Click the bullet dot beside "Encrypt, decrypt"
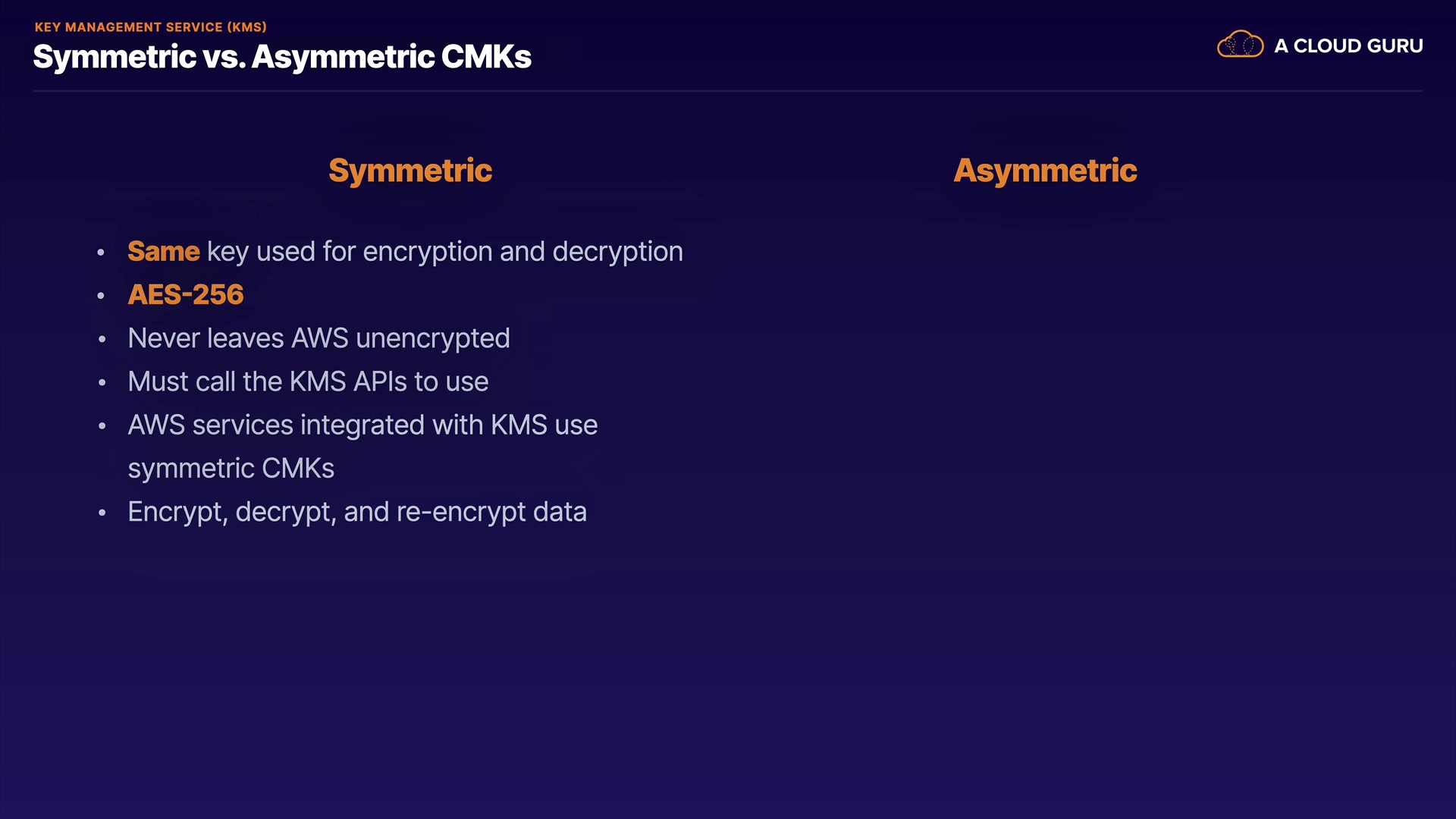1456x819 pixels. [x=102, y=513]
